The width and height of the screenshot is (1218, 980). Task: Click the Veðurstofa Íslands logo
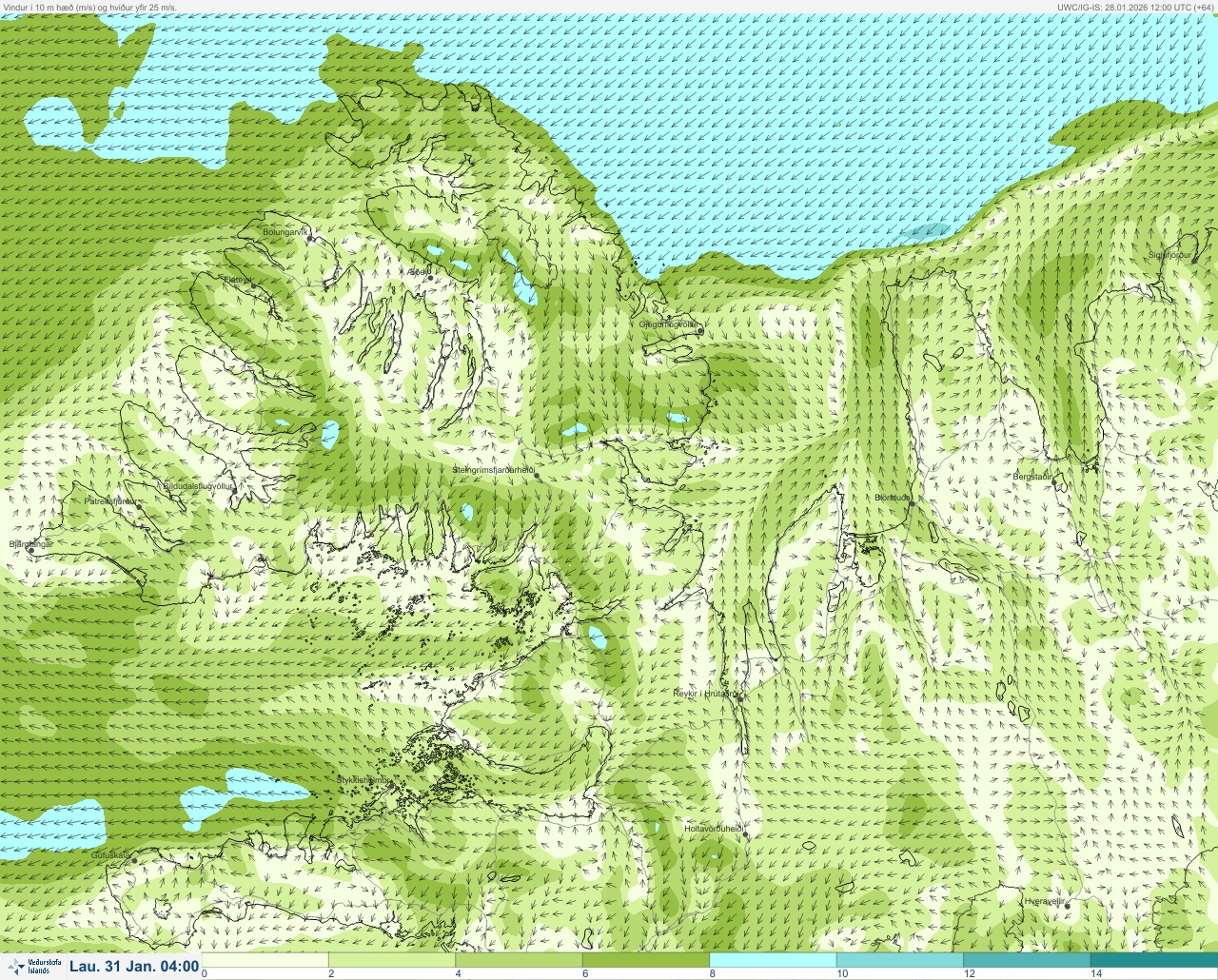coord(33,967)
